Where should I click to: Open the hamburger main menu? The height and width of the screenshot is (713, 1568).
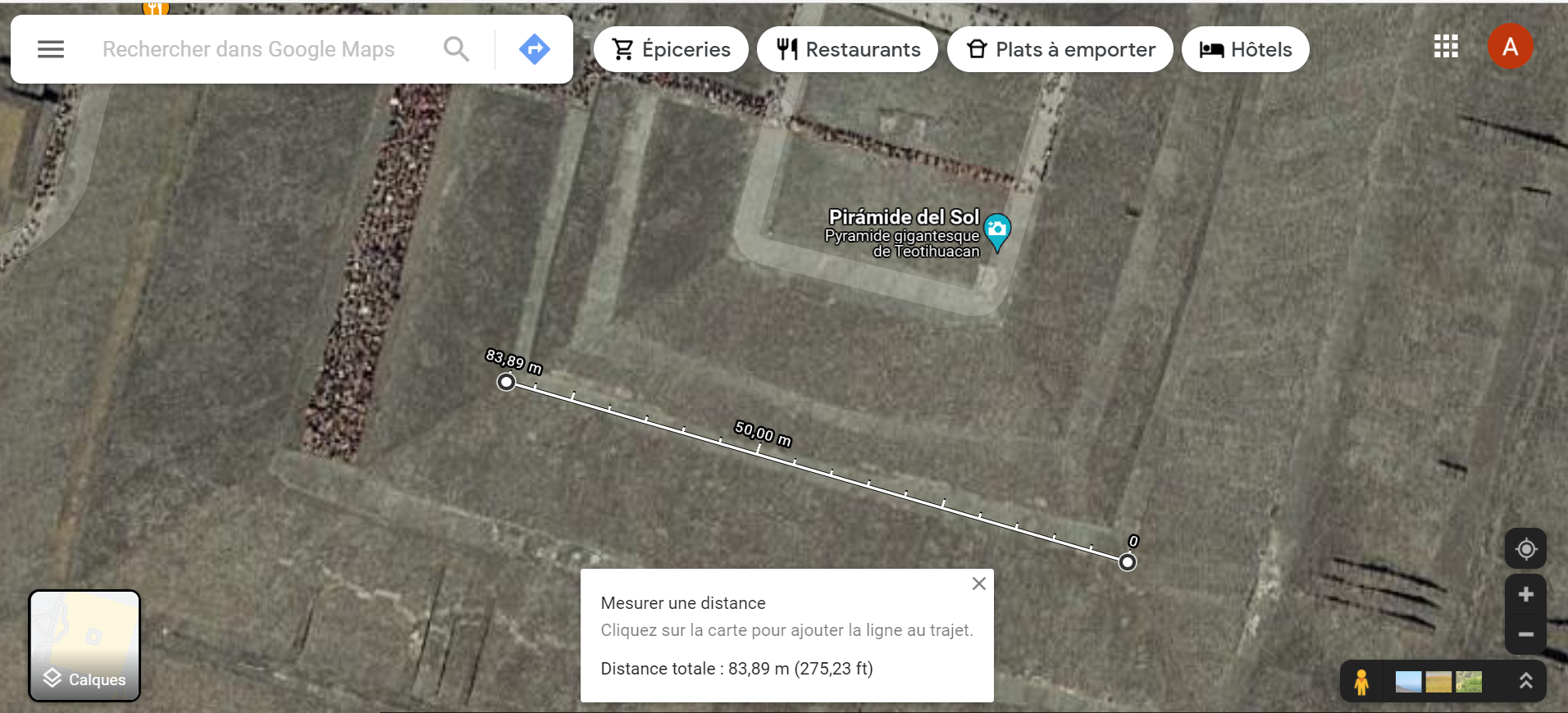pos(51,49)
